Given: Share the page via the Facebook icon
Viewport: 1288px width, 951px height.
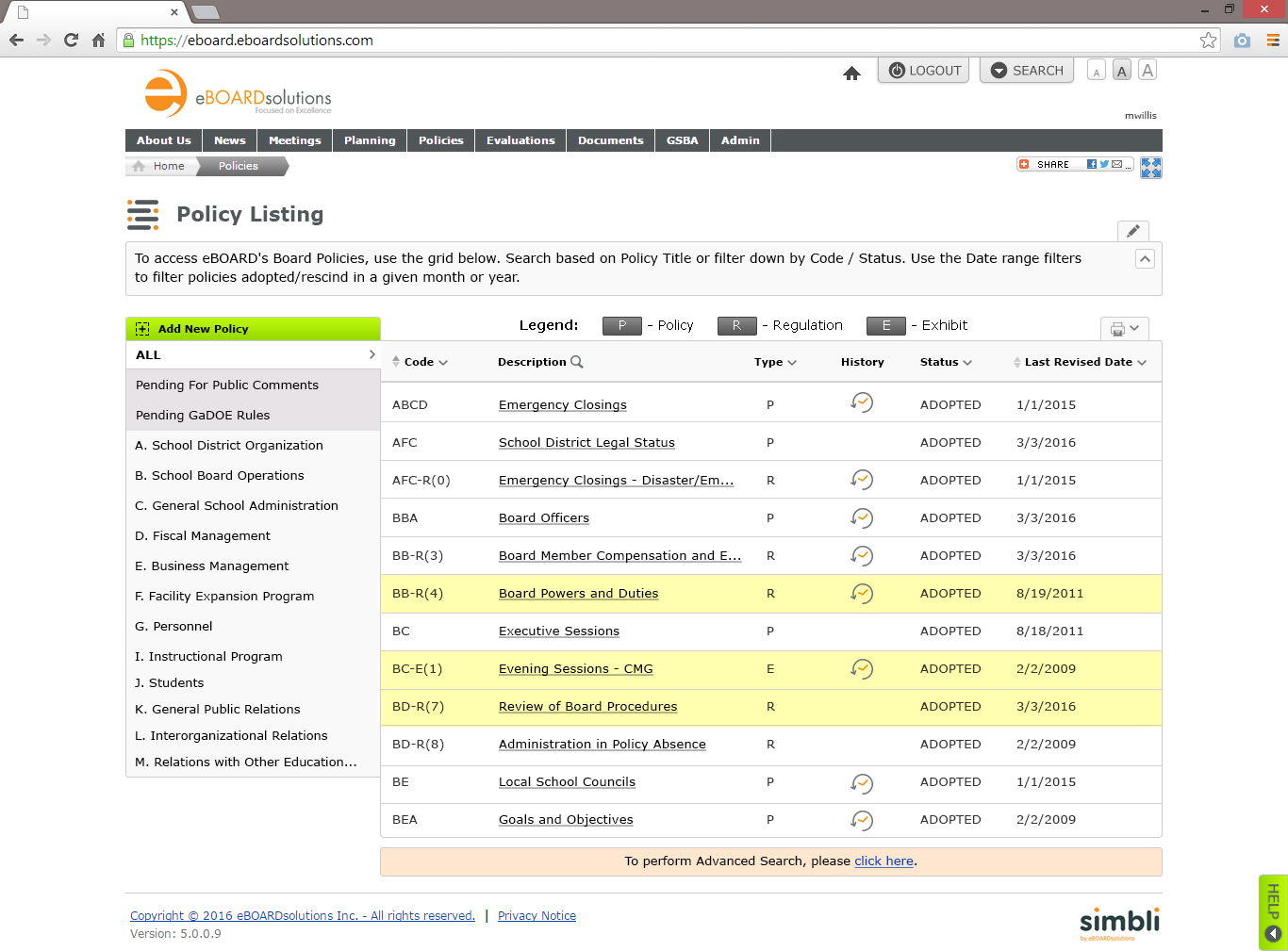Looking at the screenshot, I should (1091, 163).
